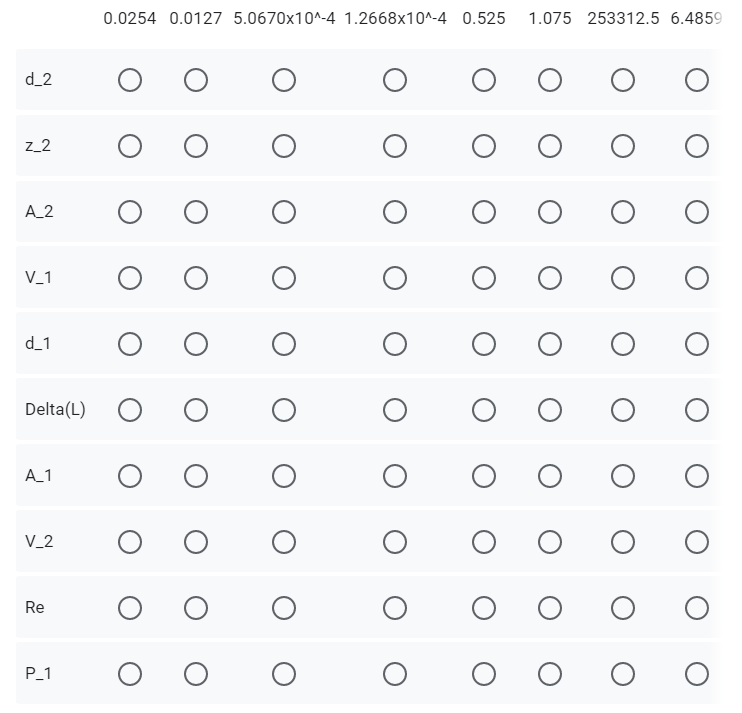Pick 253312.5 for row d_2
This screenshot has height=713, width=742.
click(x=623, y=80)
